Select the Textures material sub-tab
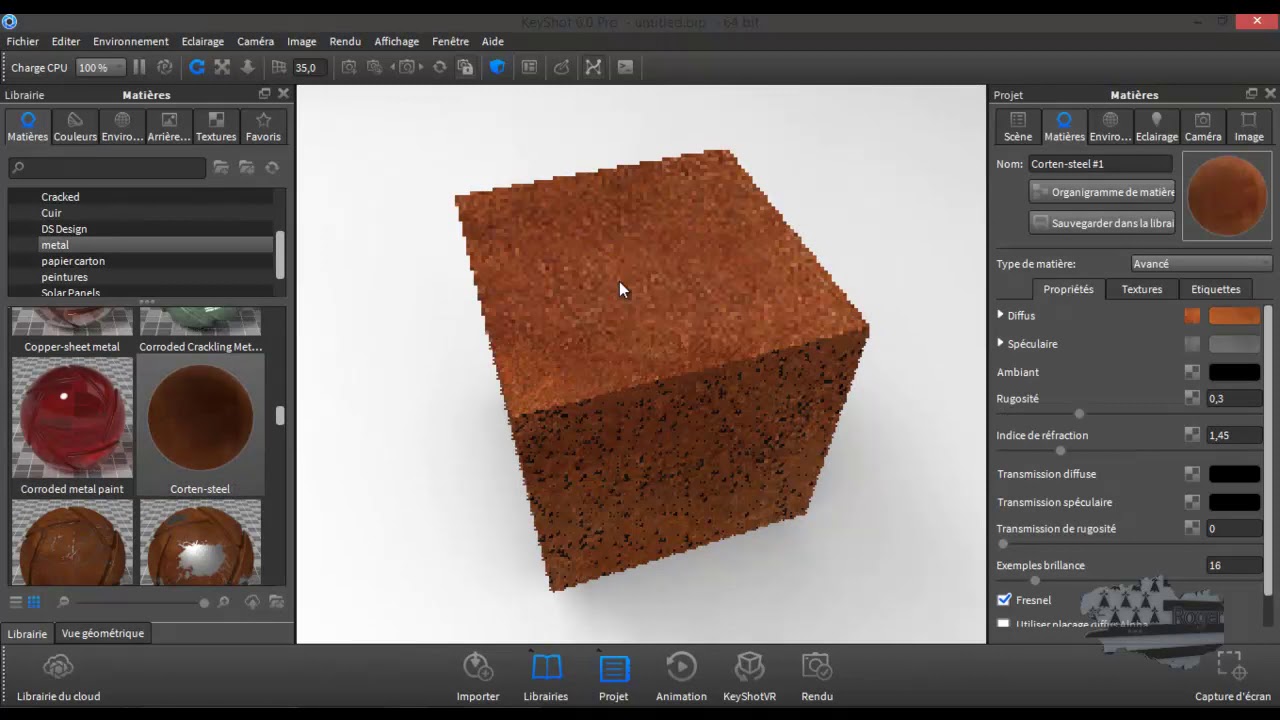The height and width of the screenshot is (720, 1280). (1142, 289)
